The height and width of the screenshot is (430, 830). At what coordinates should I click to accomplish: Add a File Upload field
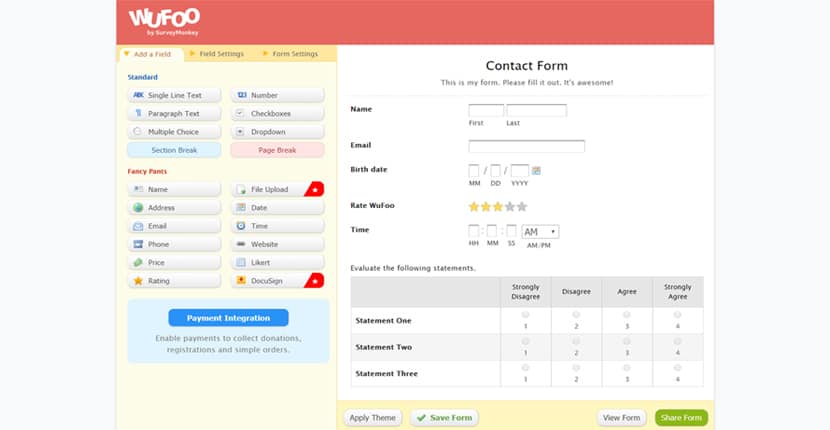point(277,189)
